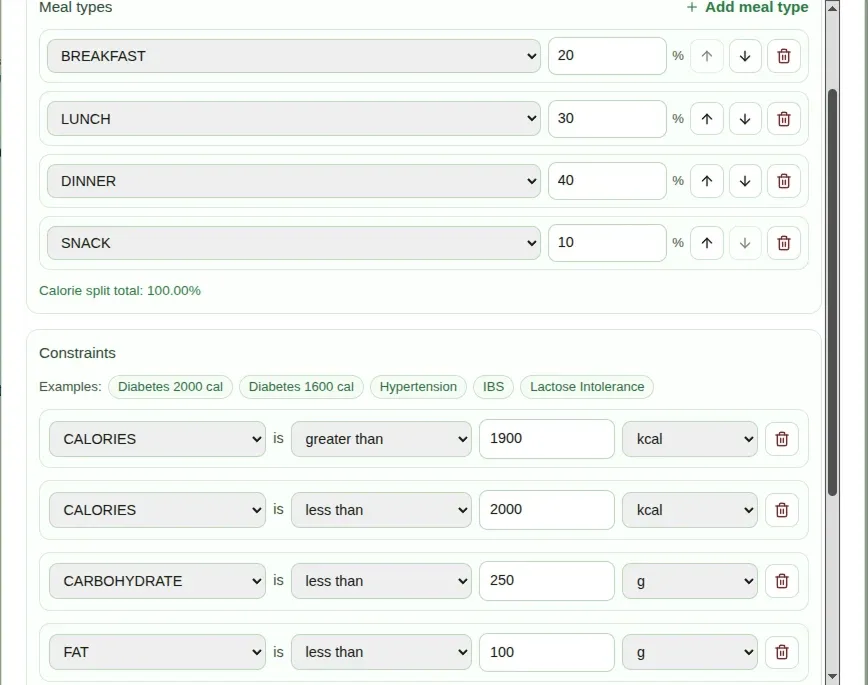Apply the IBS example constraints
Image resolution: width=868 pixels, height=685 pixels.
493,387
